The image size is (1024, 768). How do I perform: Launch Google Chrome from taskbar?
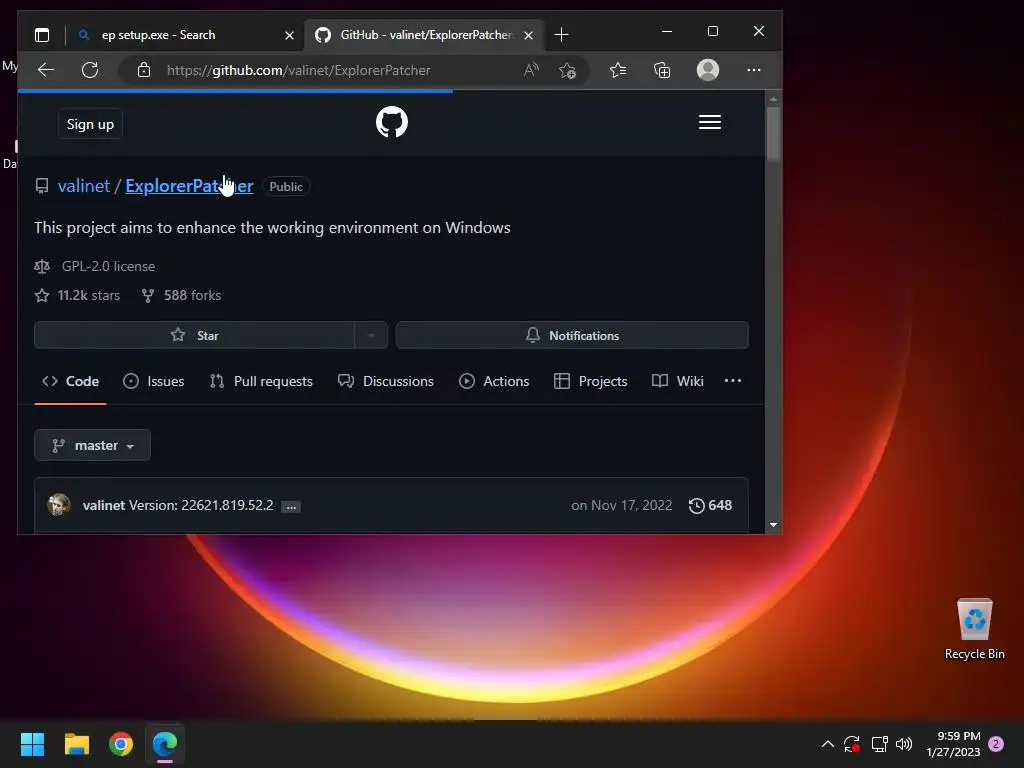(121, 744)
